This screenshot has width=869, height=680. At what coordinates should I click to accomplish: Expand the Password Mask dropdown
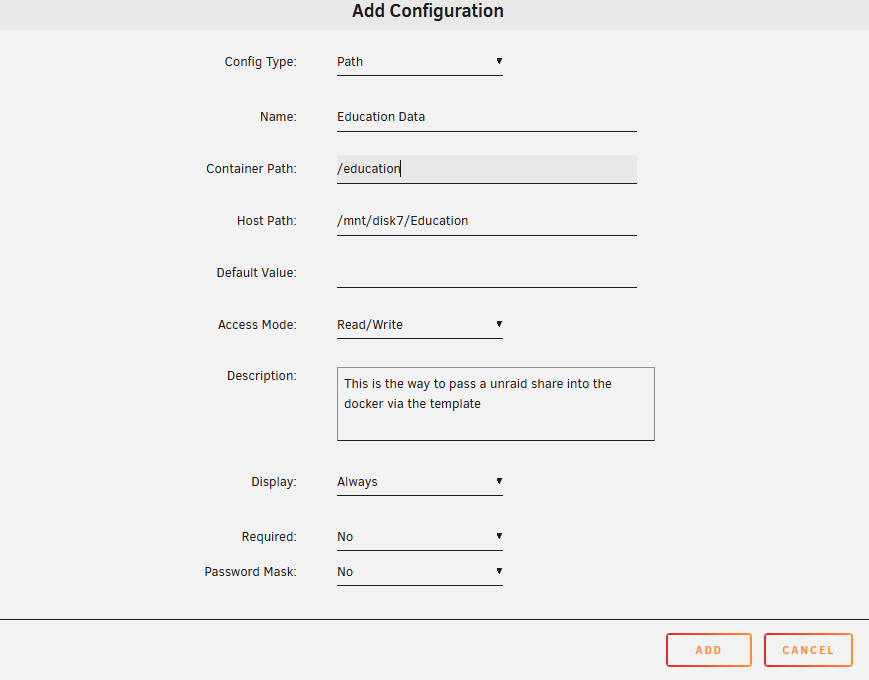(420, 572)
